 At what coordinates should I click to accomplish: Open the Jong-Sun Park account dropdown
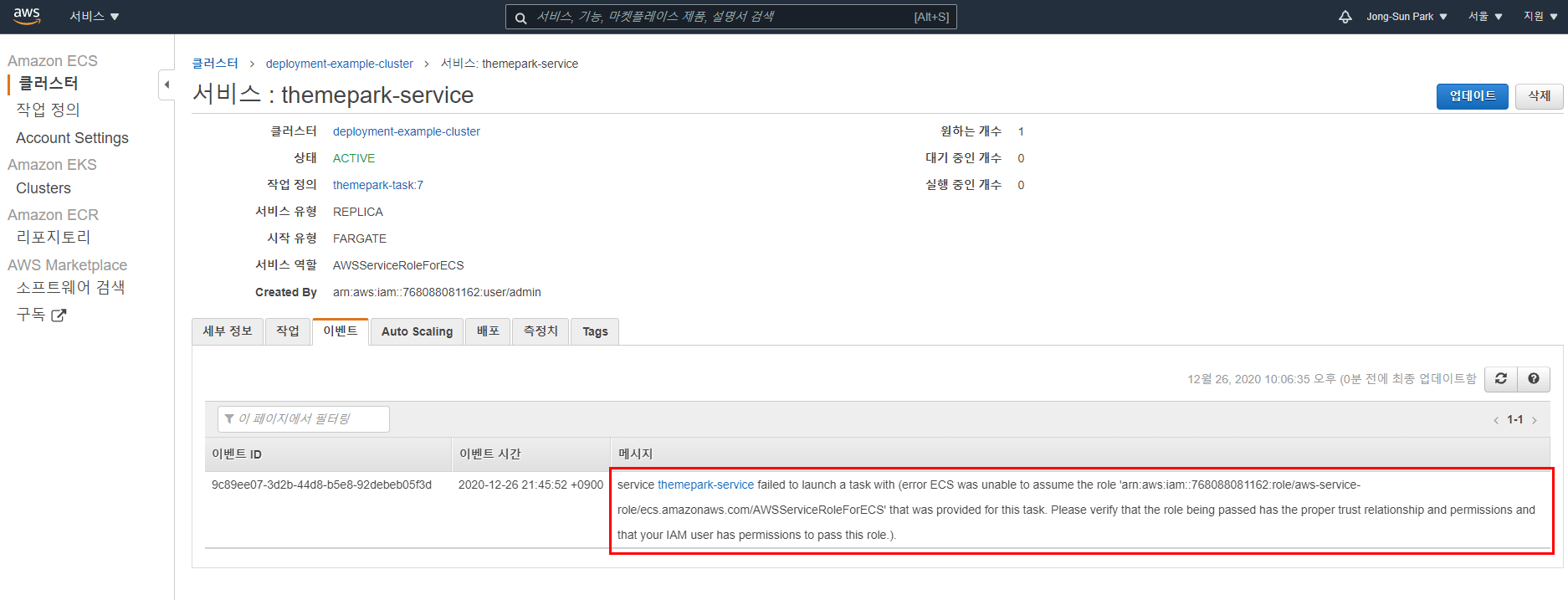pos(1407,17)
